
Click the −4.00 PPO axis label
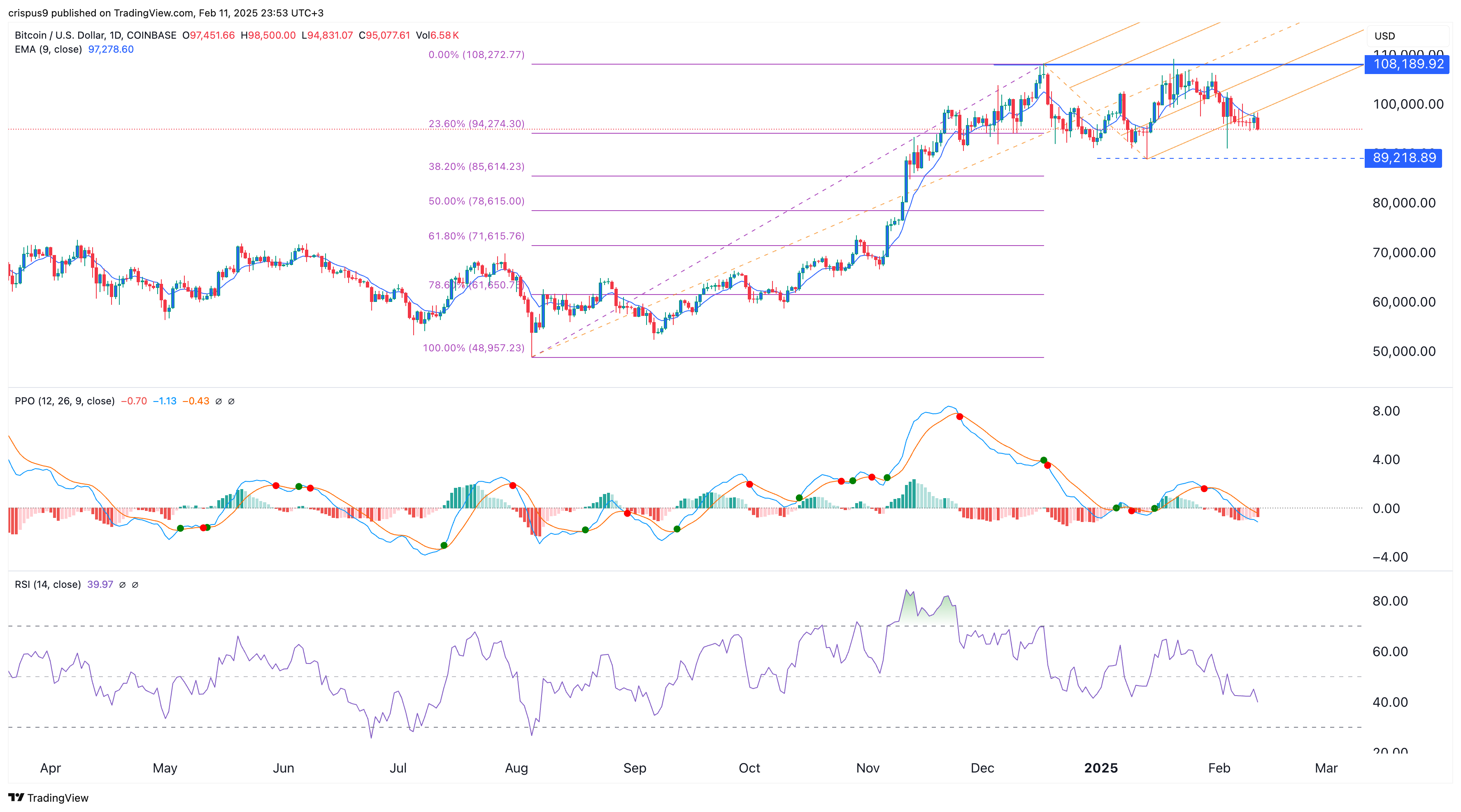(1390, 557)
